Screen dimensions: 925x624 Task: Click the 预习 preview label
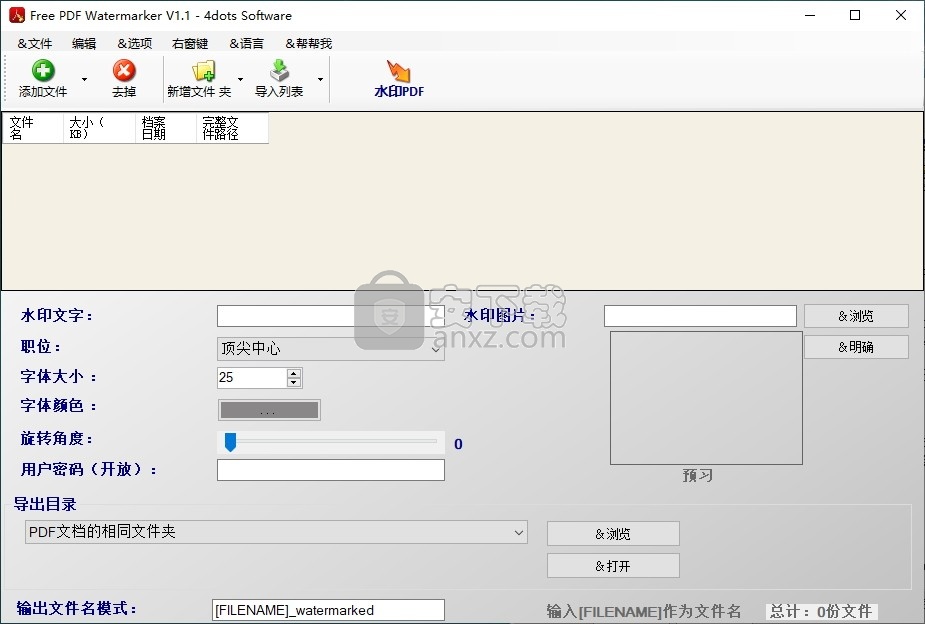(698, 475)
